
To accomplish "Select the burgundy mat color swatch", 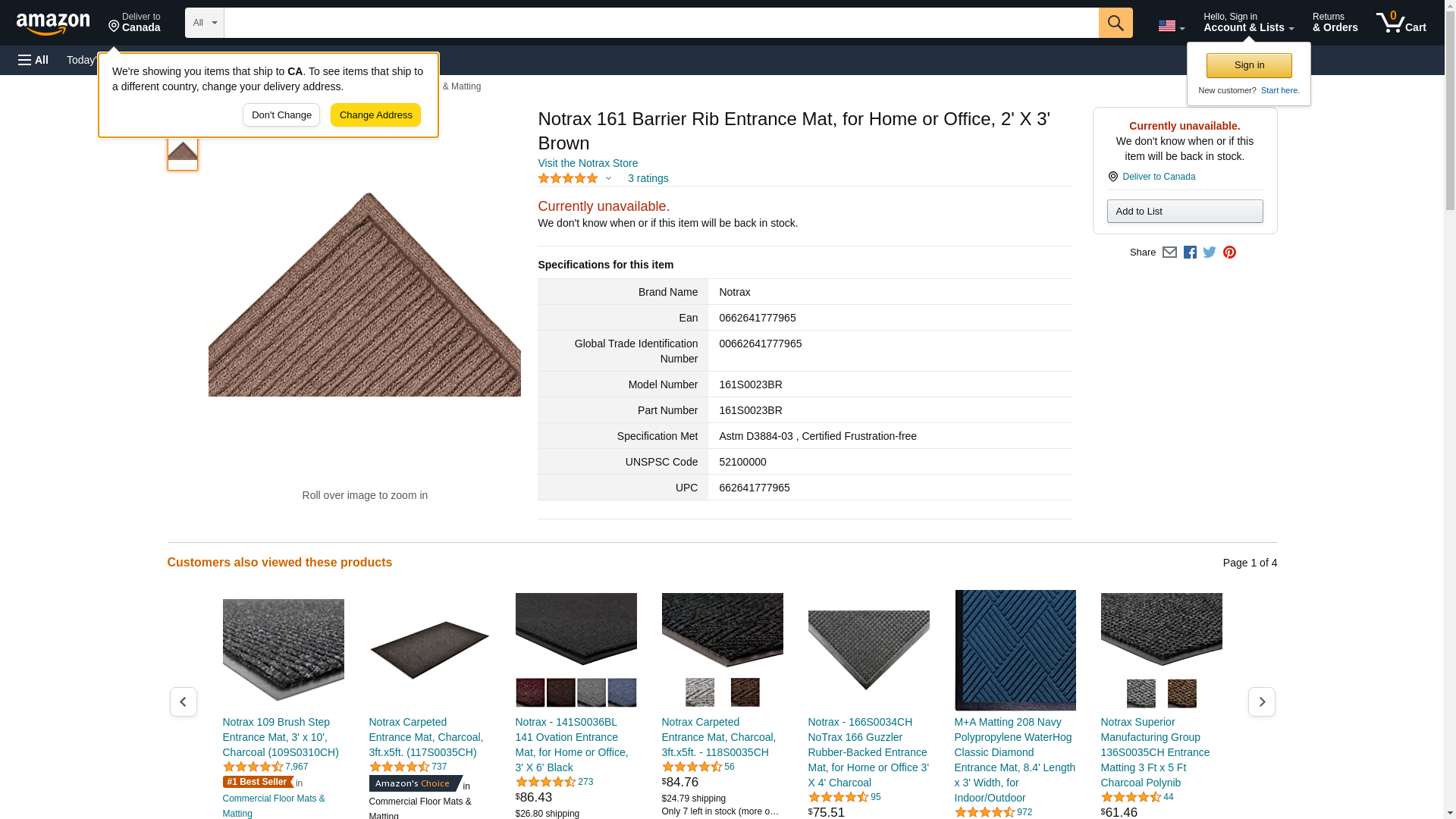I will (x=530, y=693).
